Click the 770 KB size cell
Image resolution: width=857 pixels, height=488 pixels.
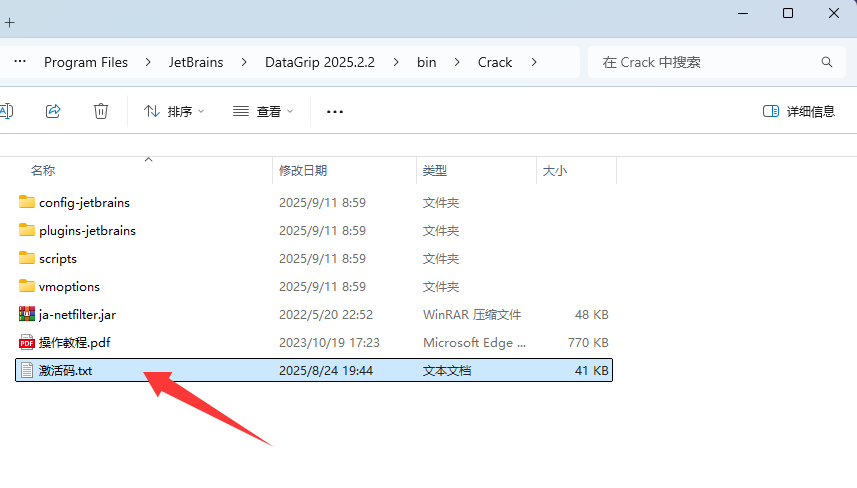588,343
